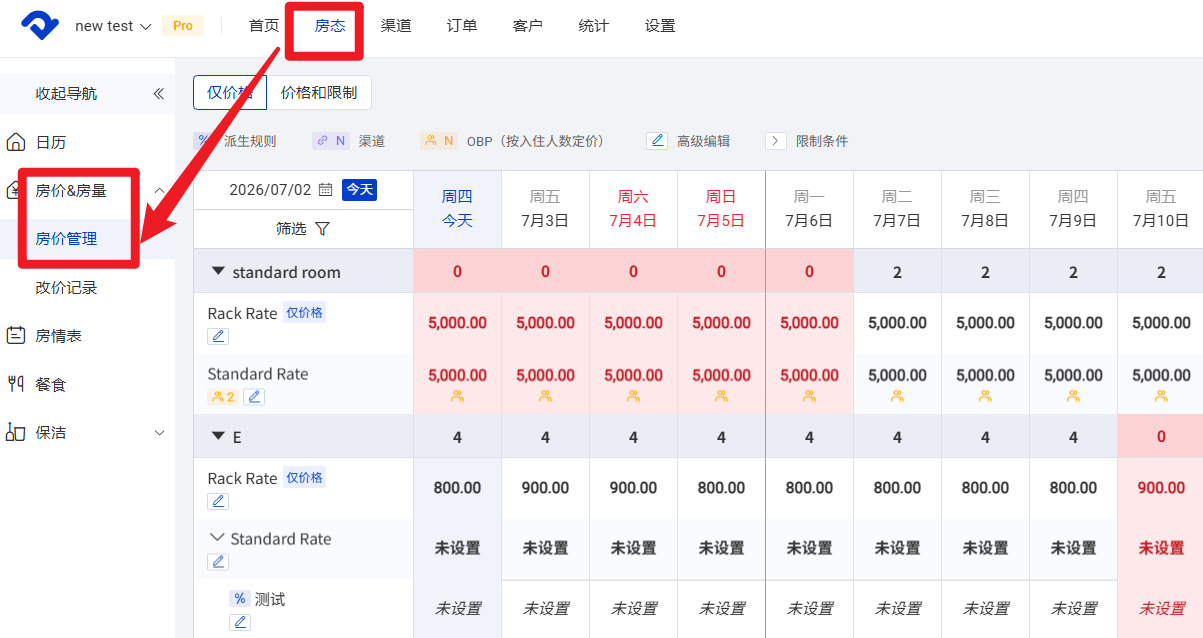Open the 客户 top menu
The width and height of the screenshot is (1203, 638).
[x=528, y=26]
